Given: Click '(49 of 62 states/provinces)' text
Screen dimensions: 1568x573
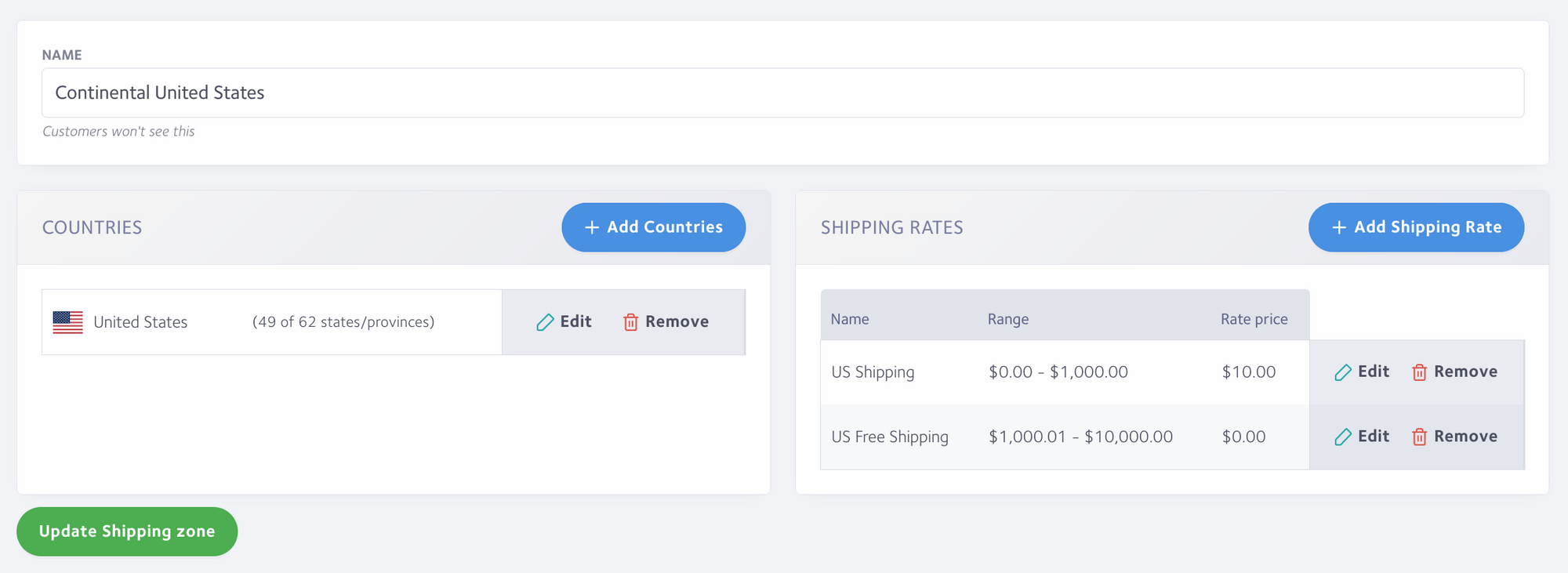Looking at the screenshot, I should 343,322.
